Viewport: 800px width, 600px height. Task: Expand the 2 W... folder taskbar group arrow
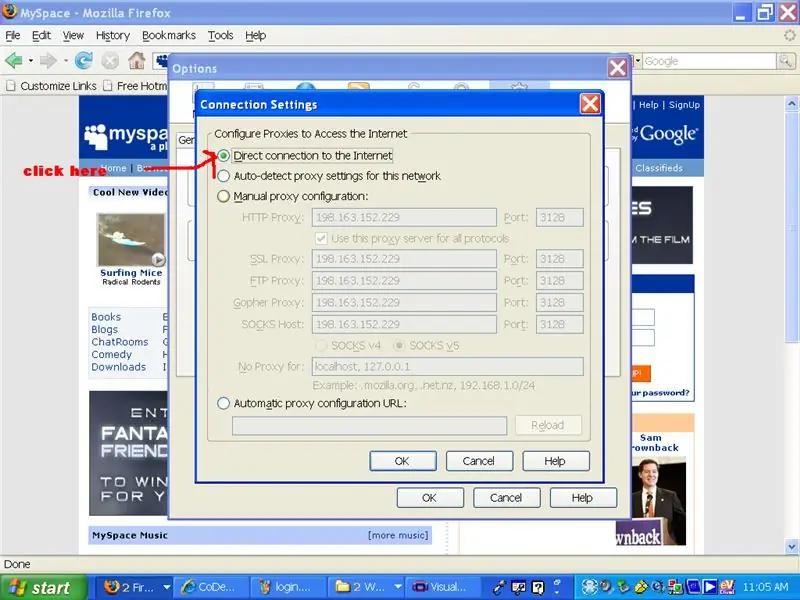tap(397, 587)
